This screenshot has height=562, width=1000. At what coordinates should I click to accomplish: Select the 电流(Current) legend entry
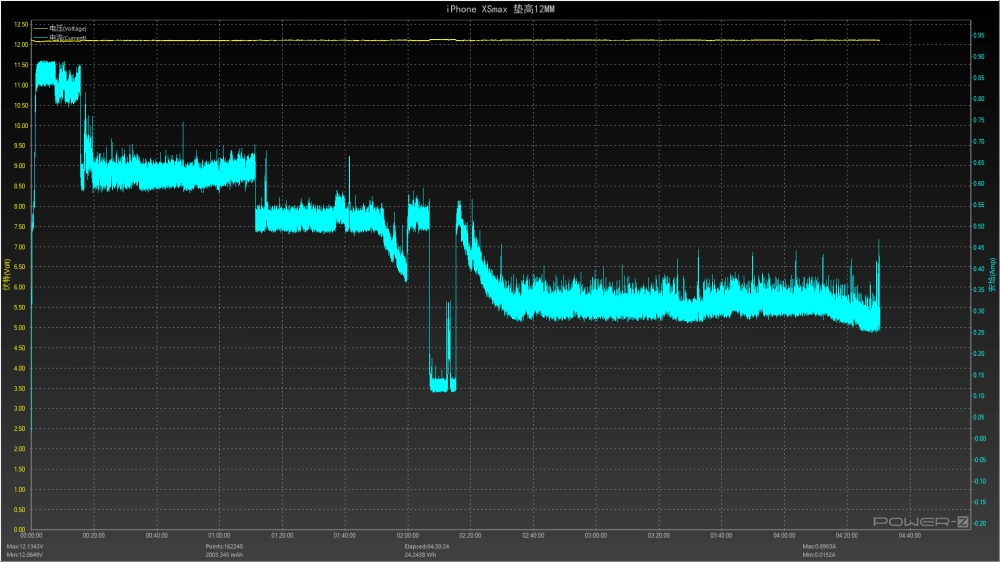coord(60,38)
